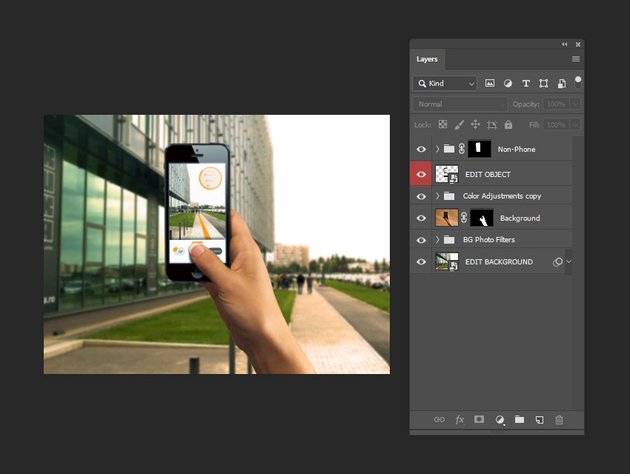Add a layer style fx icon
This screenshot has height=474, width=630.
pos(459,420)
